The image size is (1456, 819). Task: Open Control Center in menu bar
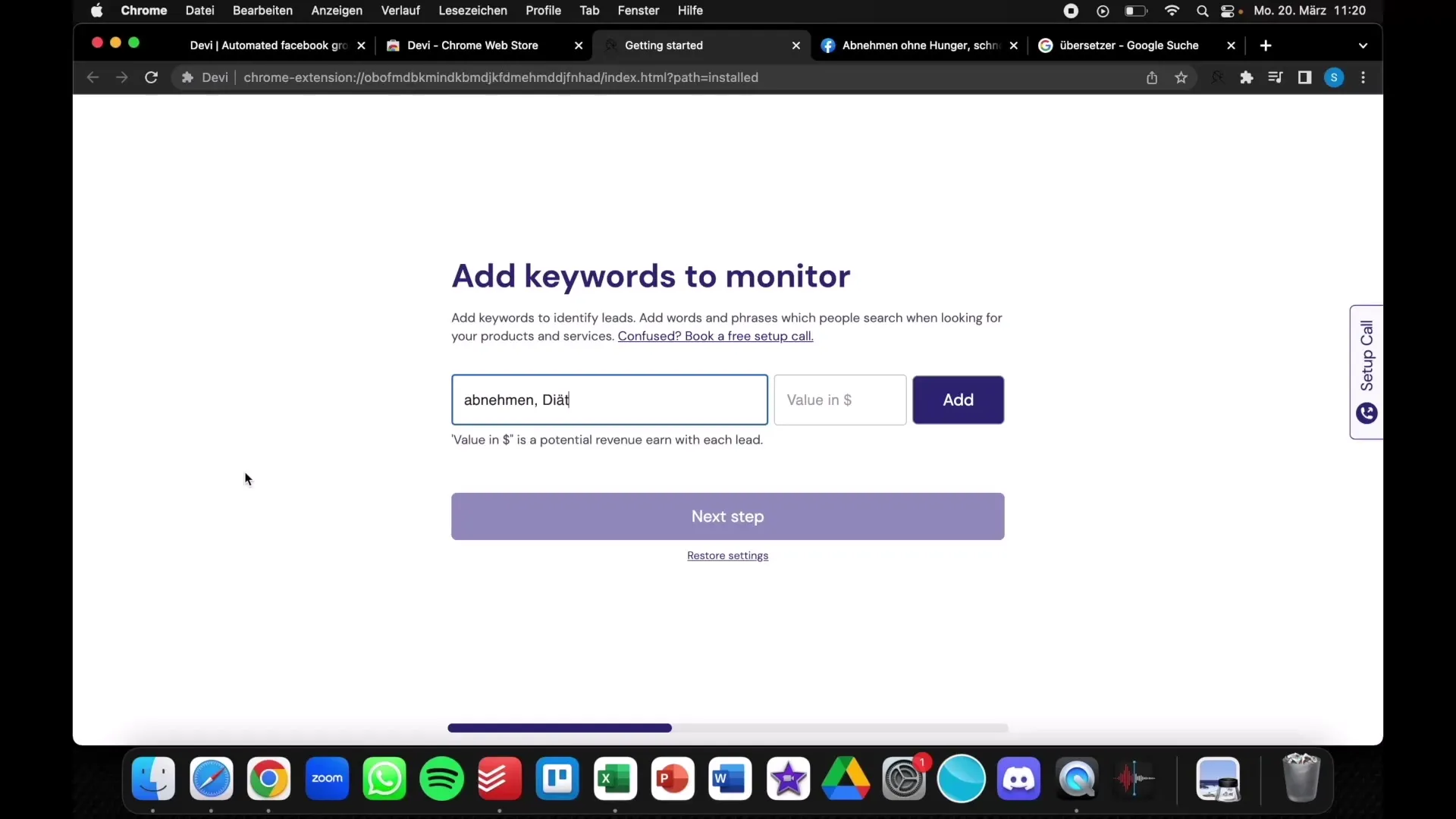tap(1228, 11)
